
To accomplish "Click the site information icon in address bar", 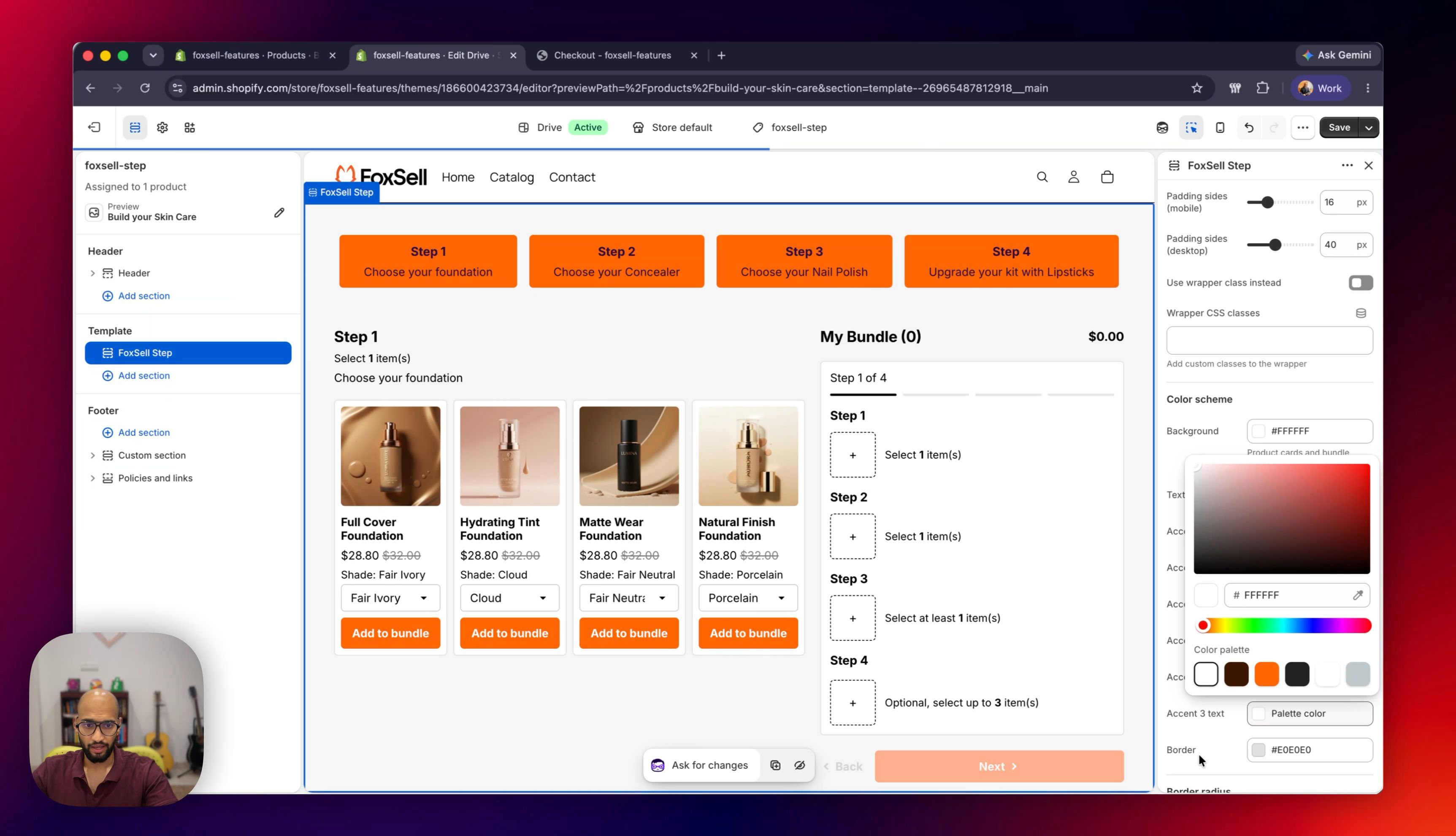I will point(178,88).
